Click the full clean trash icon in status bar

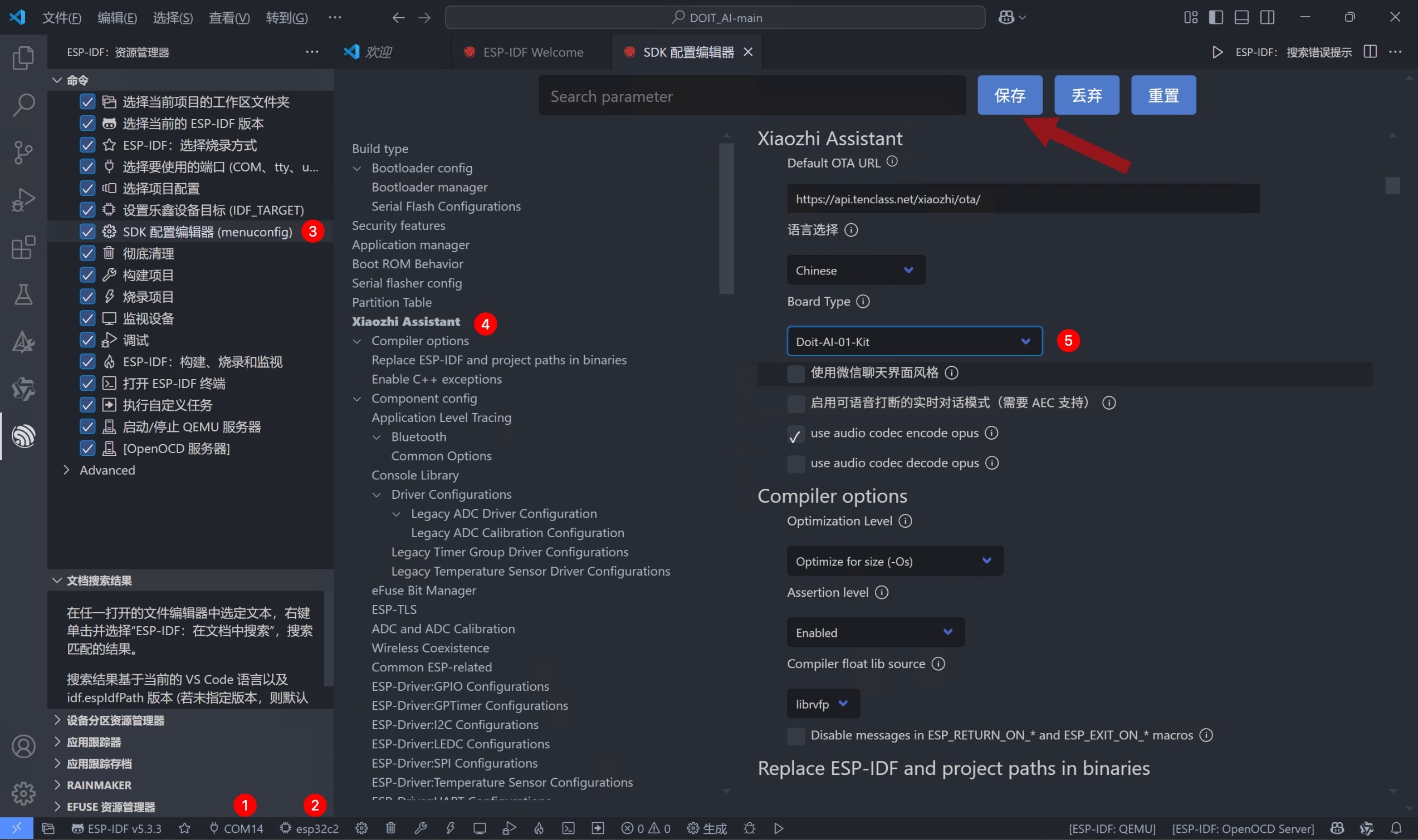coord(391,828)
